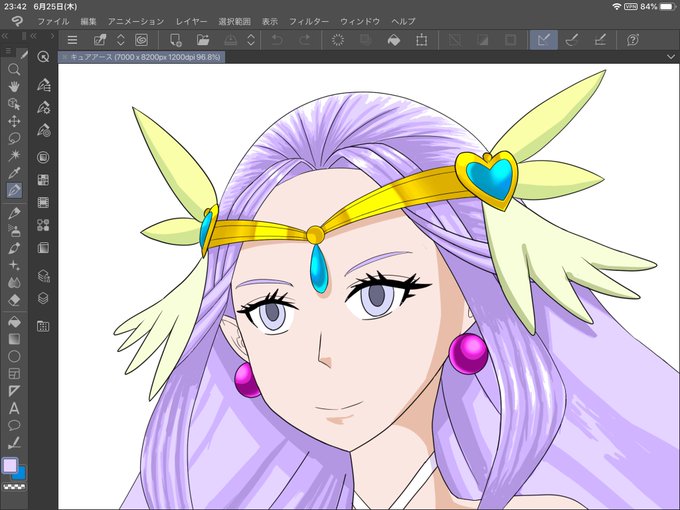Click the Clear selection dotted circle icon
Viewport: 680px width, 510px height.
tap(338, 40)
